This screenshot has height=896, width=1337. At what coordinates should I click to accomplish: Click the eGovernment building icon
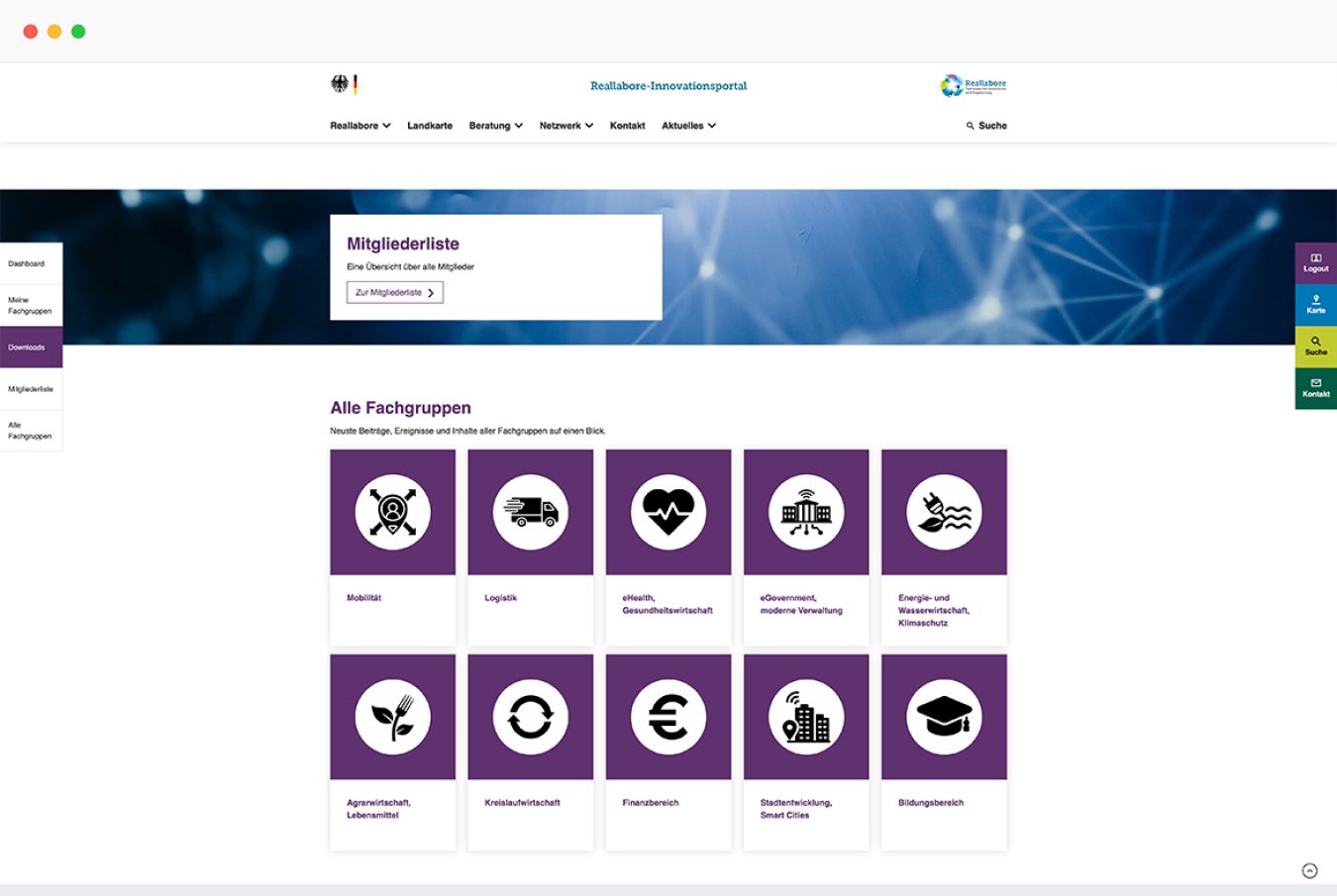tap(805, 512)
